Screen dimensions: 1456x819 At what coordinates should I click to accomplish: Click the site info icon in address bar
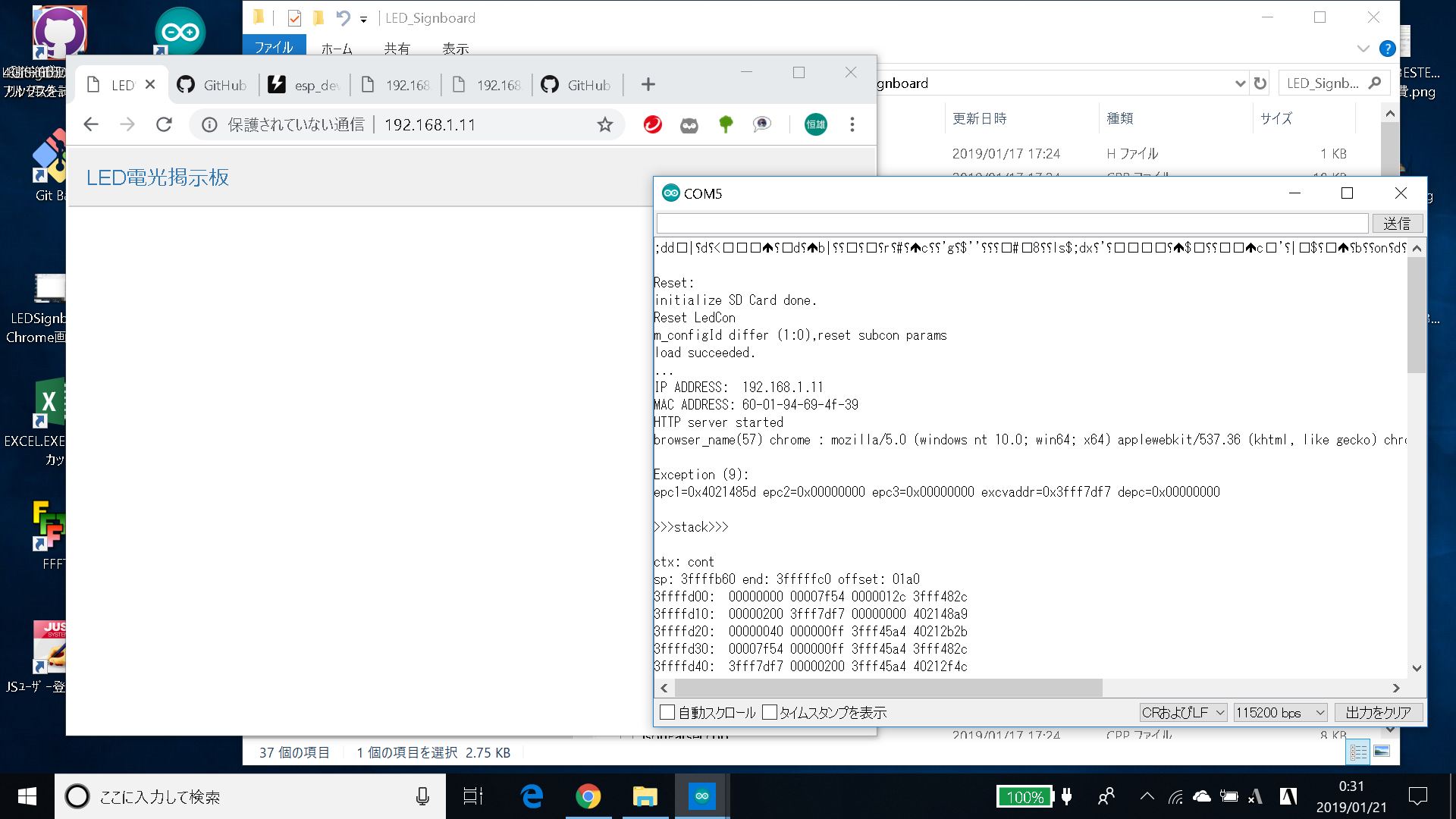tap(209, 124)
